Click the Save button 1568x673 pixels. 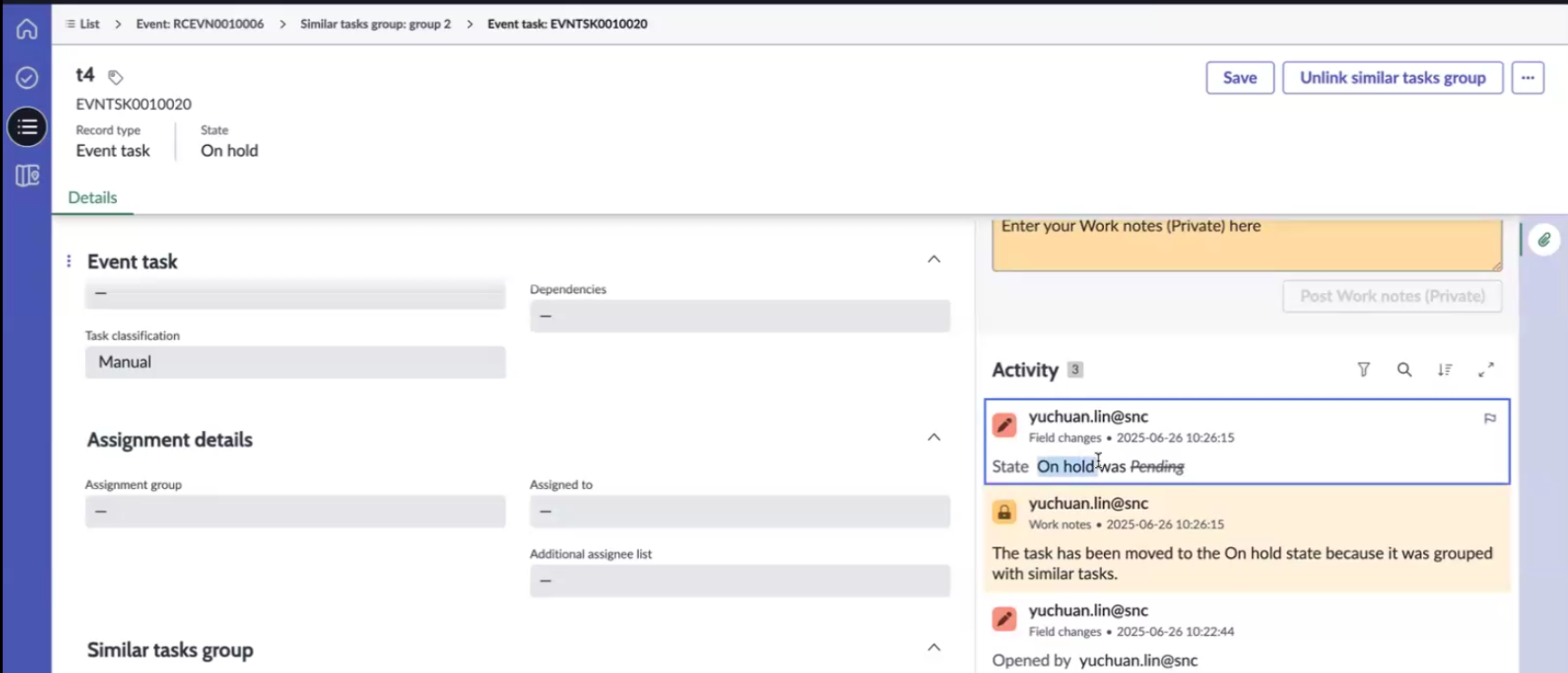[1239, 78]
